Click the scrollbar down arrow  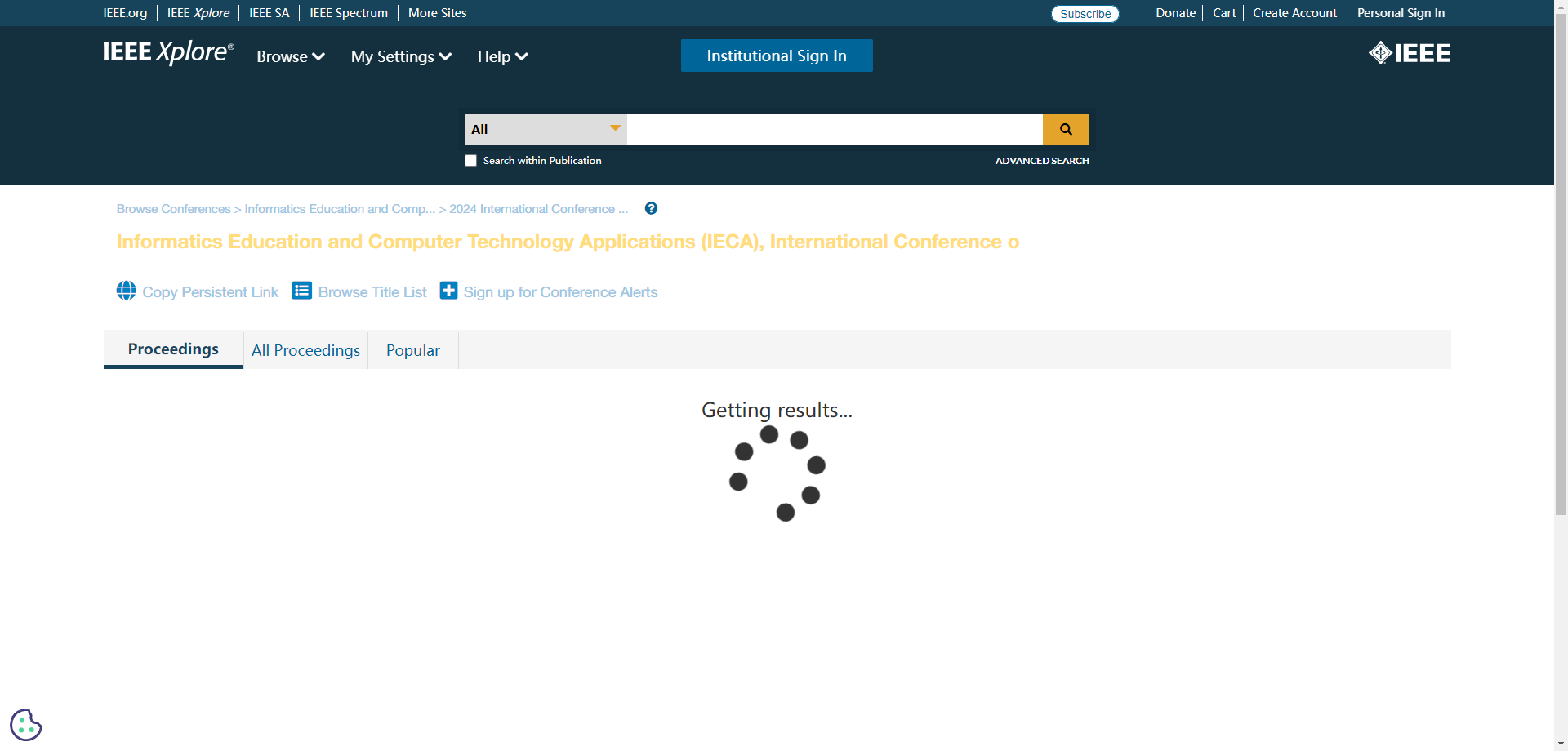coord(1561,744)
